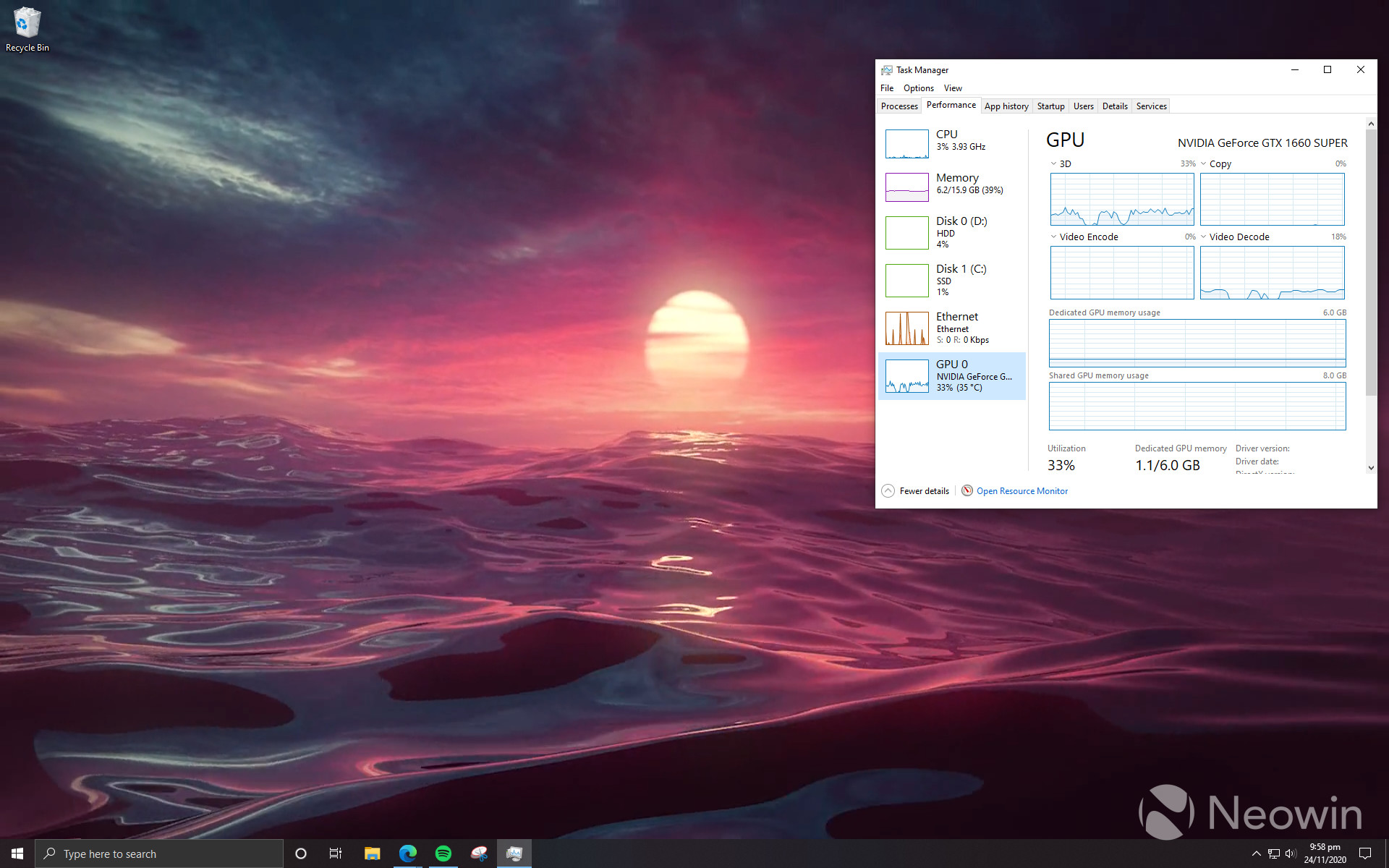The width and height of the screenshot is (1389, 868).
Task: Click the taskbar search field
Action: coord(159,854)
